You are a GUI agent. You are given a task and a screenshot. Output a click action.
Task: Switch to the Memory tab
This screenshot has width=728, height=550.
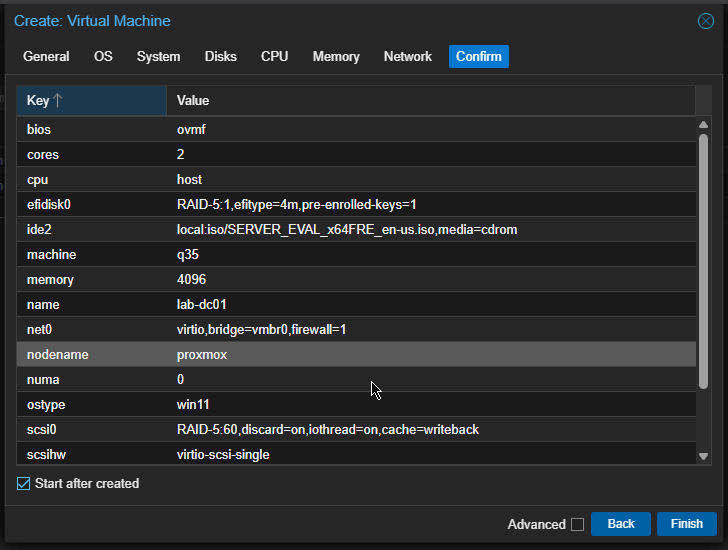336,57
